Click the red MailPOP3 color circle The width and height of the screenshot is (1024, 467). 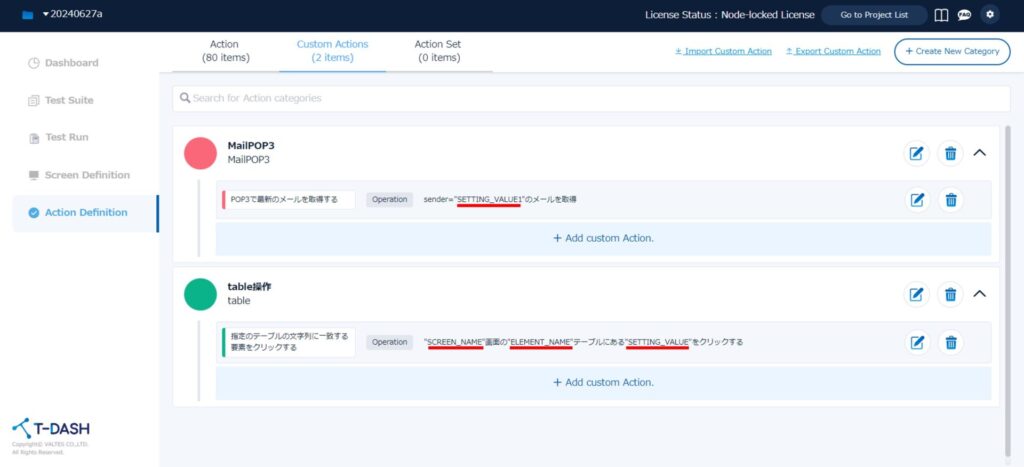pyautogui.click(x=201, y=153)
